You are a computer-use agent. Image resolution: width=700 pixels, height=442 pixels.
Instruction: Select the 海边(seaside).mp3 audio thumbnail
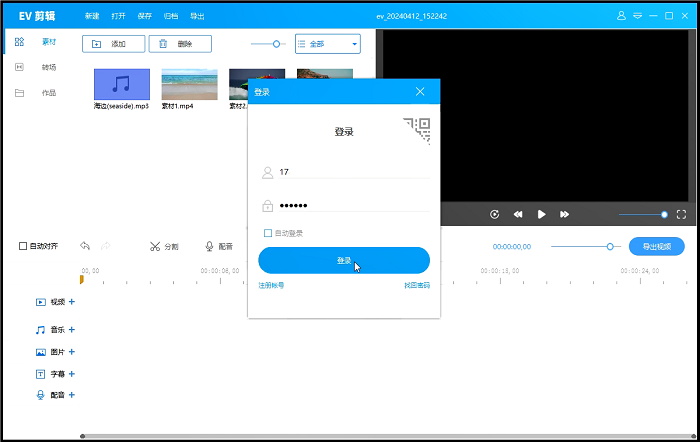[x=121, y=84]
